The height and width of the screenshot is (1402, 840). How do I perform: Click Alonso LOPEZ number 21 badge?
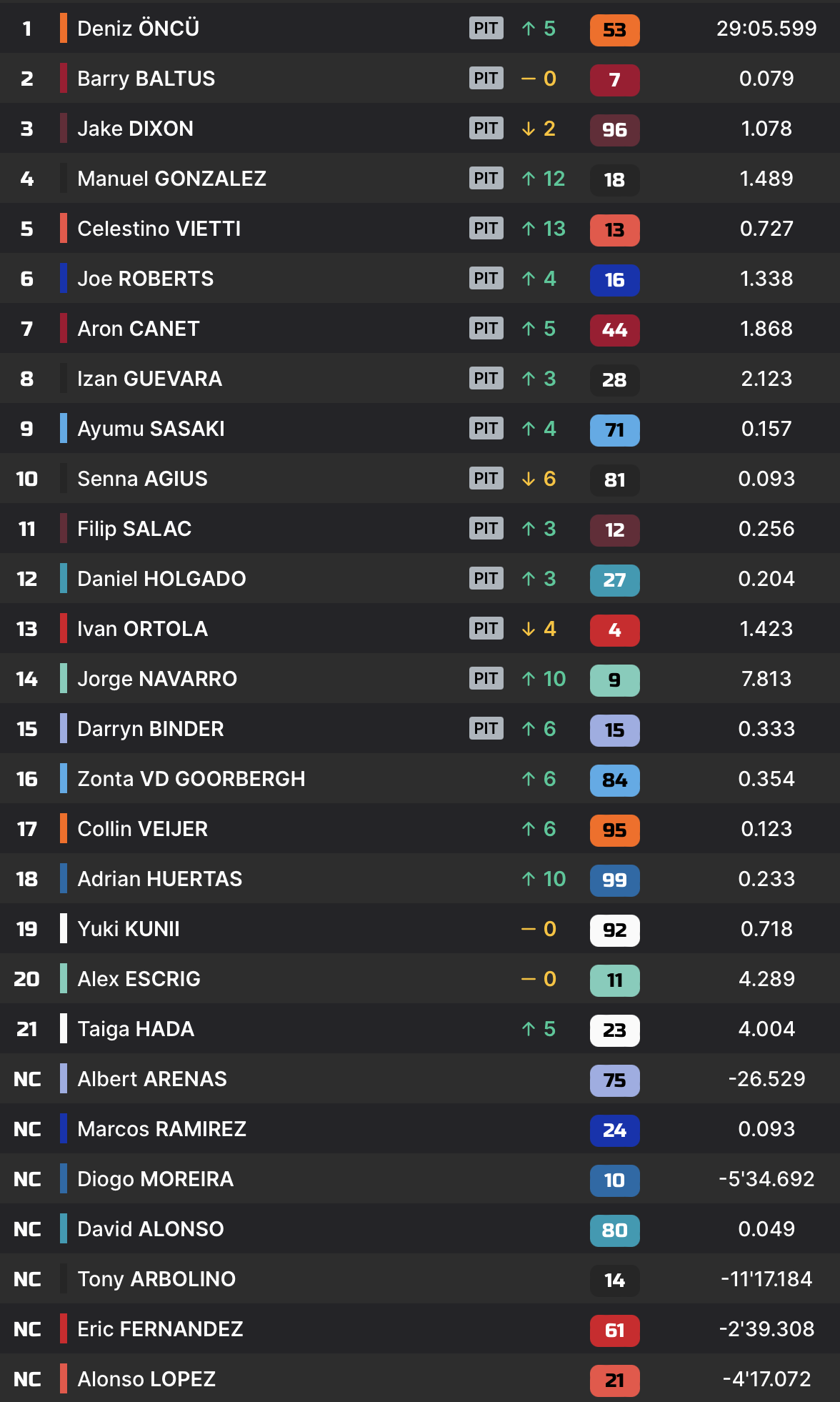pos(614,1380)
